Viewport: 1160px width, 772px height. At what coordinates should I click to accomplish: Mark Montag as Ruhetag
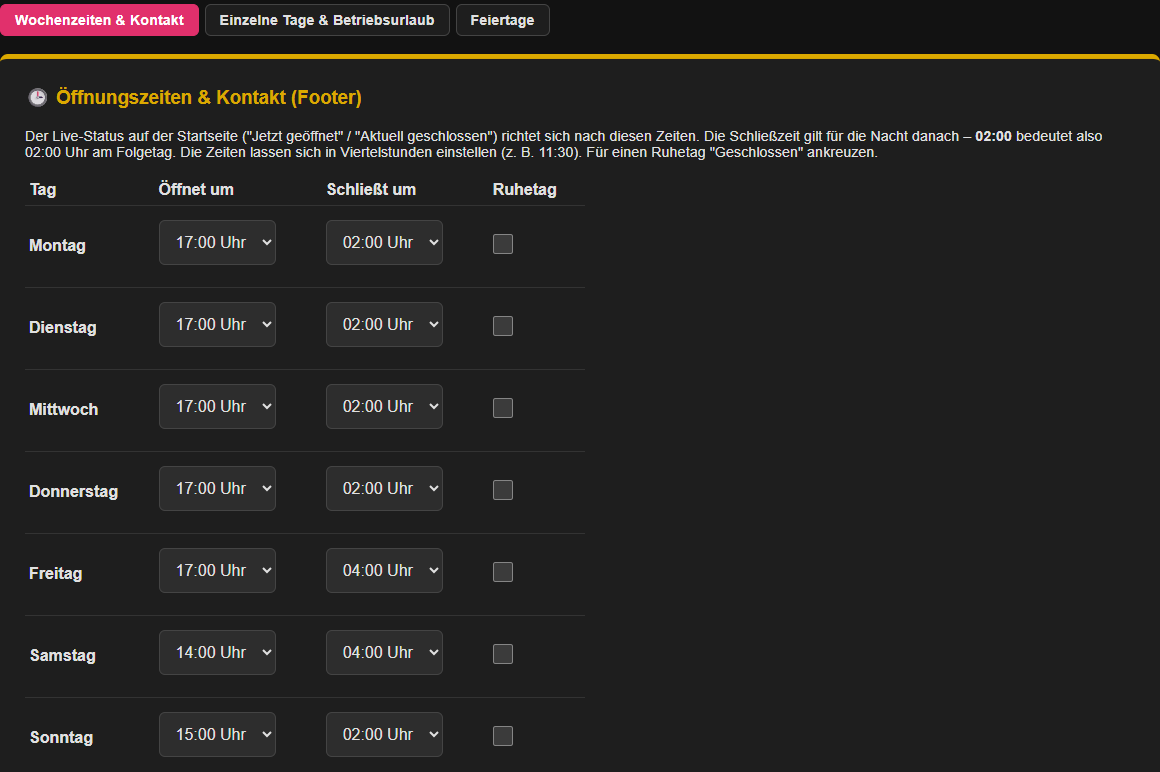(503, 244)
